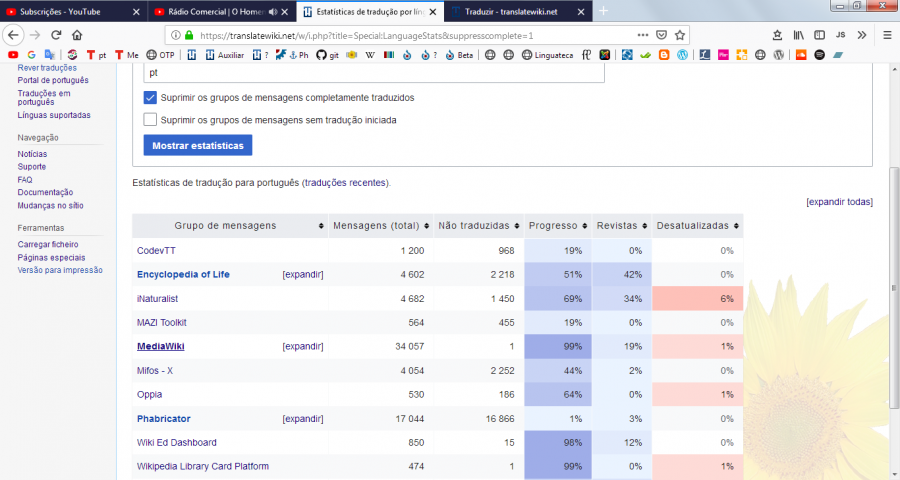Sort by Grupo de mensagens column
This screenshot has height=480, width=900.
tap(230, 226)
